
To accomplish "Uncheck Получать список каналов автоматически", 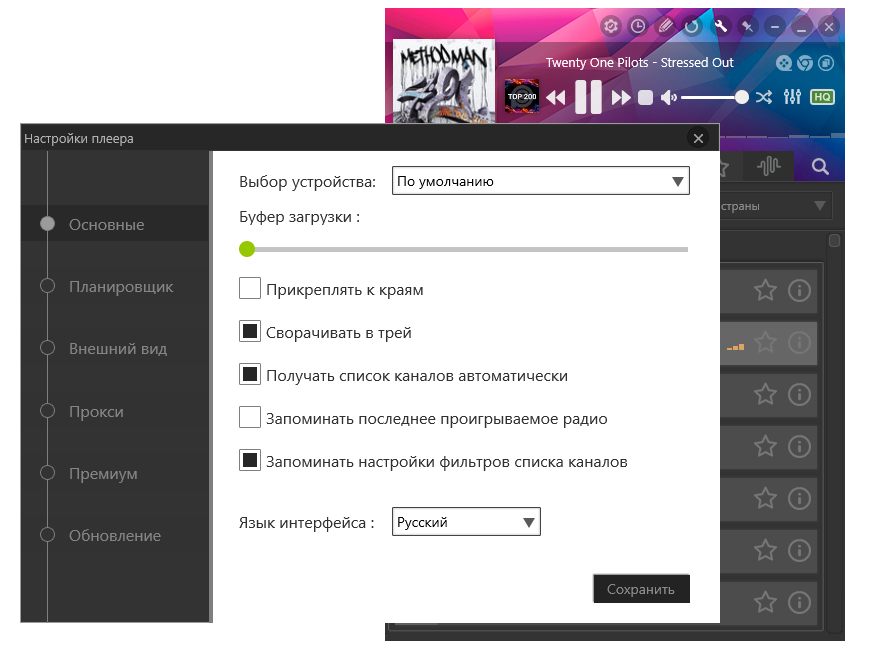I will click(x=250, y=375).
